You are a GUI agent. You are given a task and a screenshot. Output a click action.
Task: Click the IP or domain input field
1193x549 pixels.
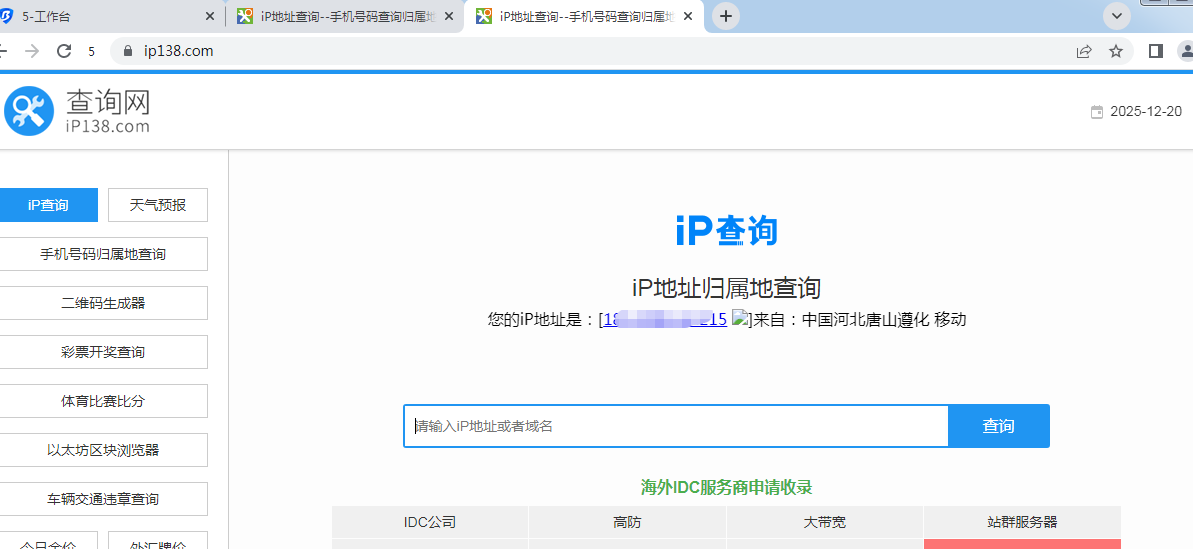pos(676,426)
